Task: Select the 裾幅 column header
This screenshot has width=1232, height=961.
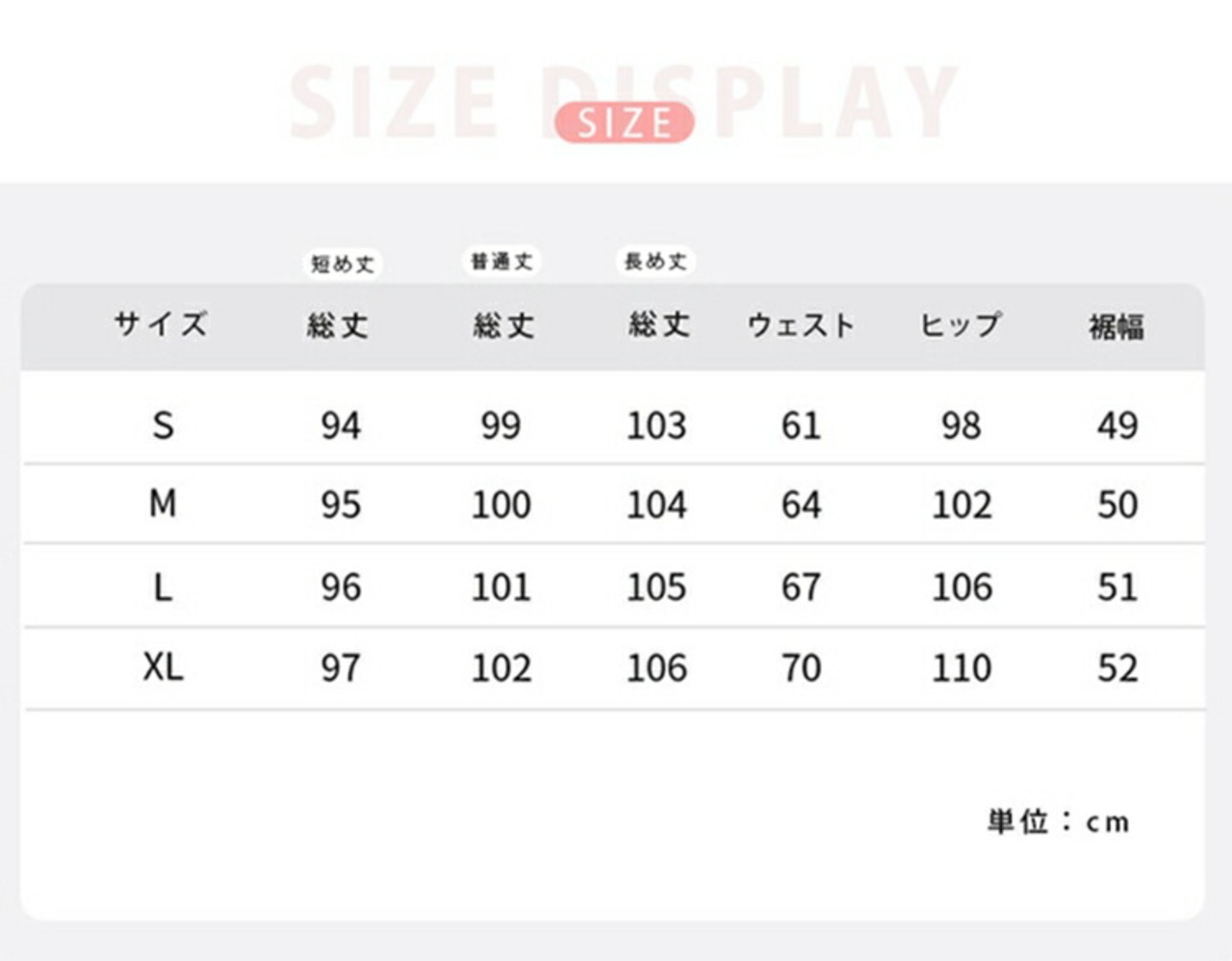Action: tap(1116, 327)
